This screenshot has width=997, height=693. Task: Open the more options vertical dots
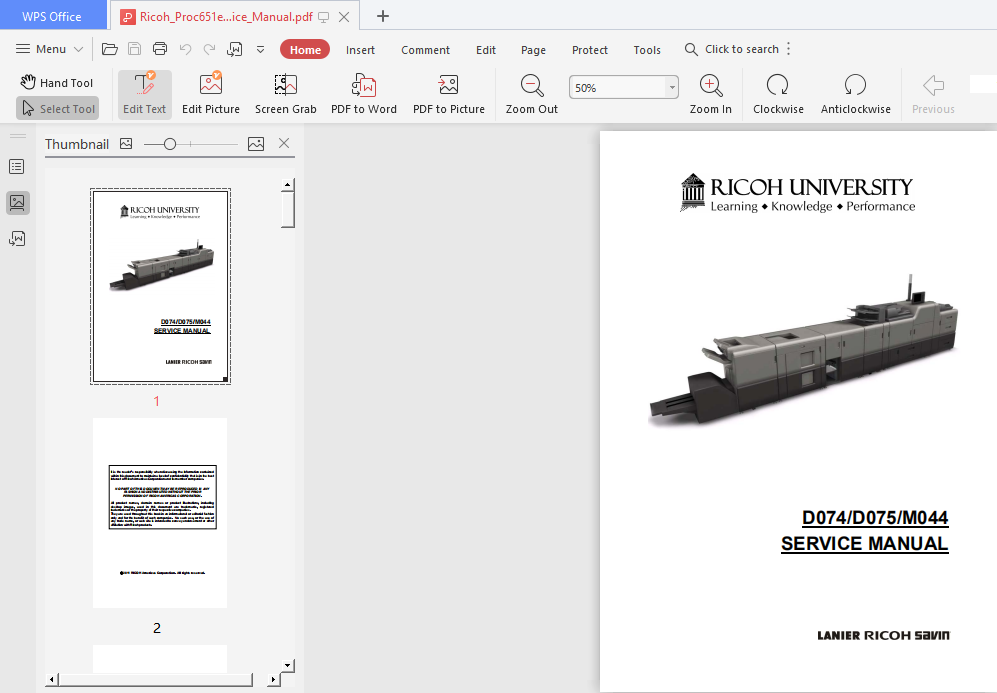click(x=788, y=49)
